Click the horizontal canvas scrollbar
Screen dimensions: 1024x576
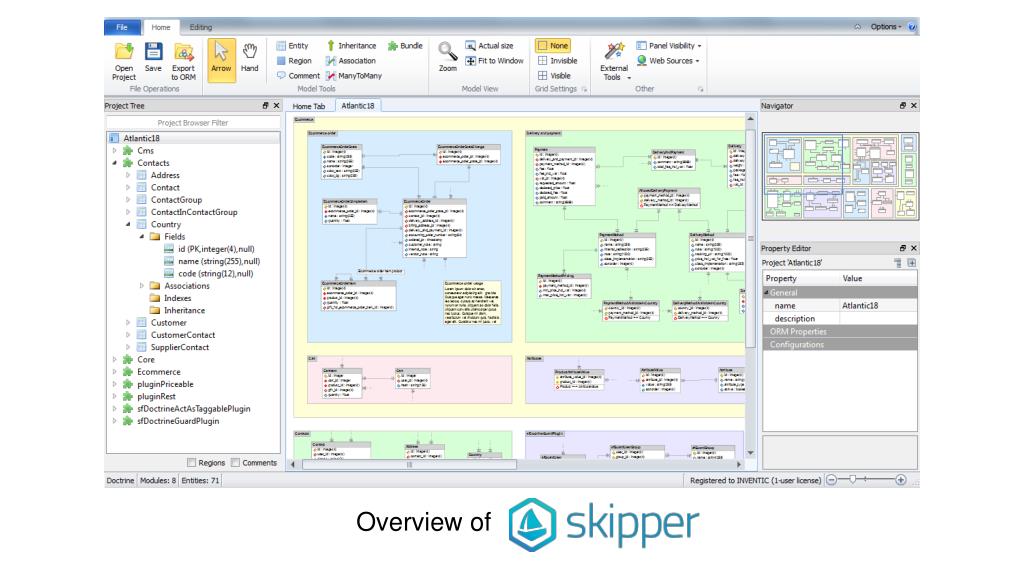(409, 464)
